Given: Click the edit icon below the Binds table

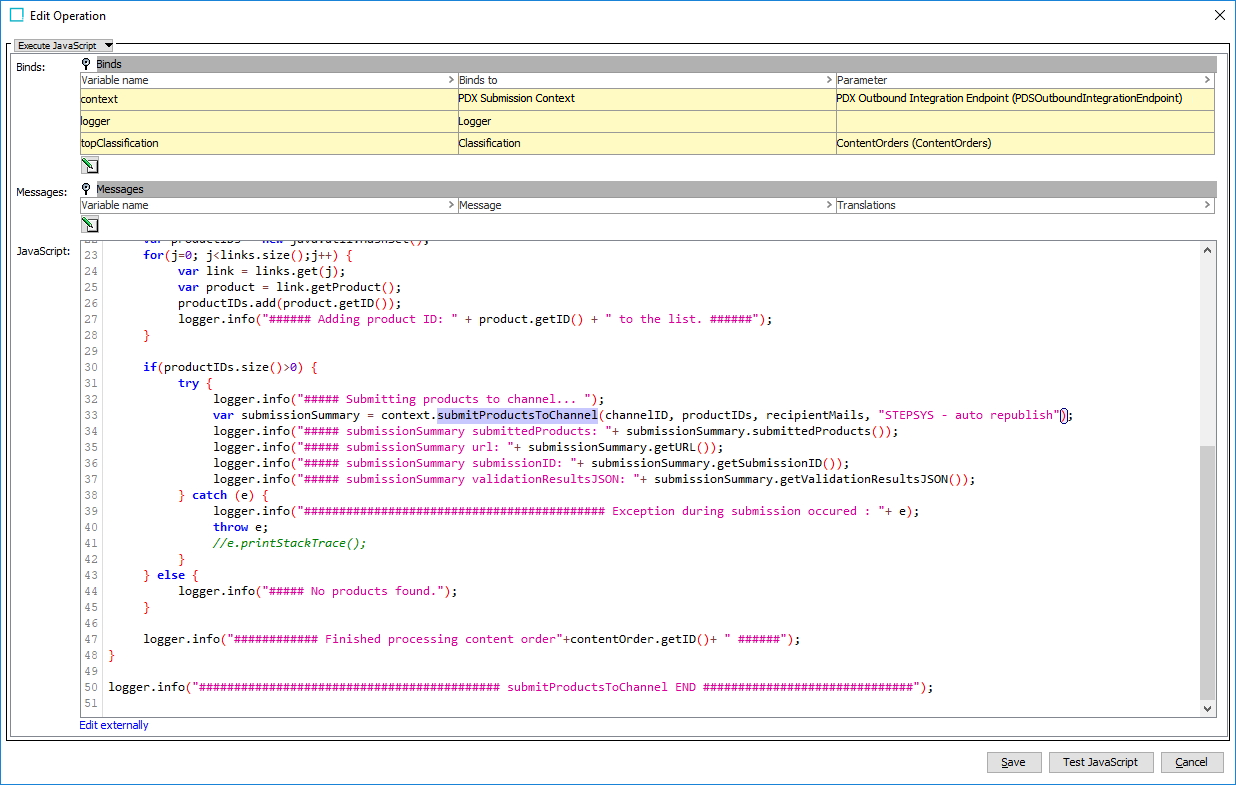Looking at the screenshot, I should 90,166.
